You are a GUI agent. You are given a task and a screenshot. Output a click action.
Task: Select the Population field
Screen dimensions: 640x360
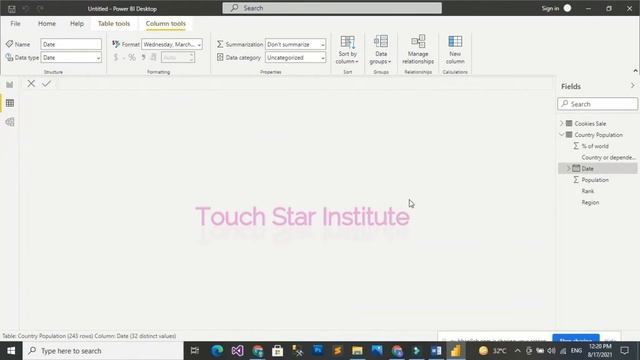coord(595,180)
